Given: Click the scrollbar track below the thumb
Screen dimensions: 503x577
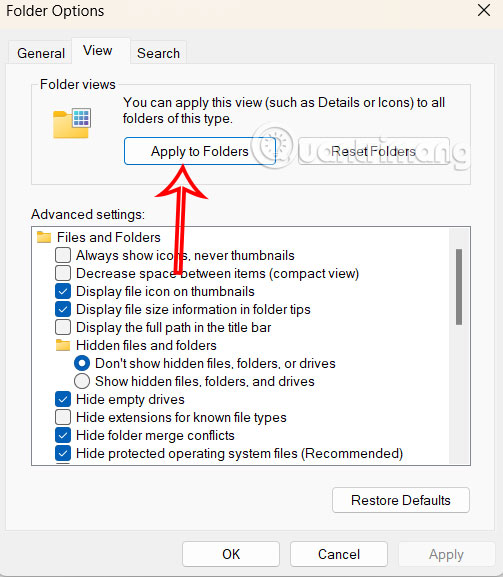Looking at the screenshot, I should [x=459, y=394].
